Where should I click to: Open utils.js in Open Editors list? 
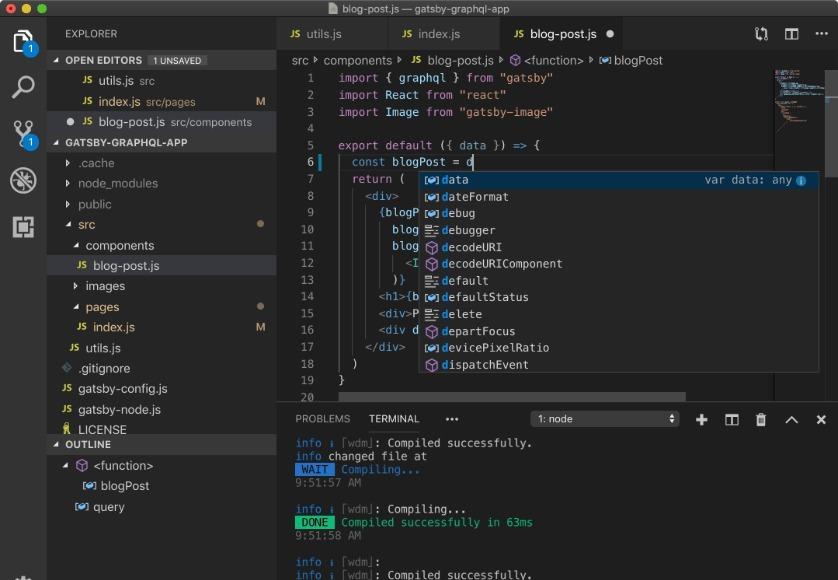click(161, 81)
